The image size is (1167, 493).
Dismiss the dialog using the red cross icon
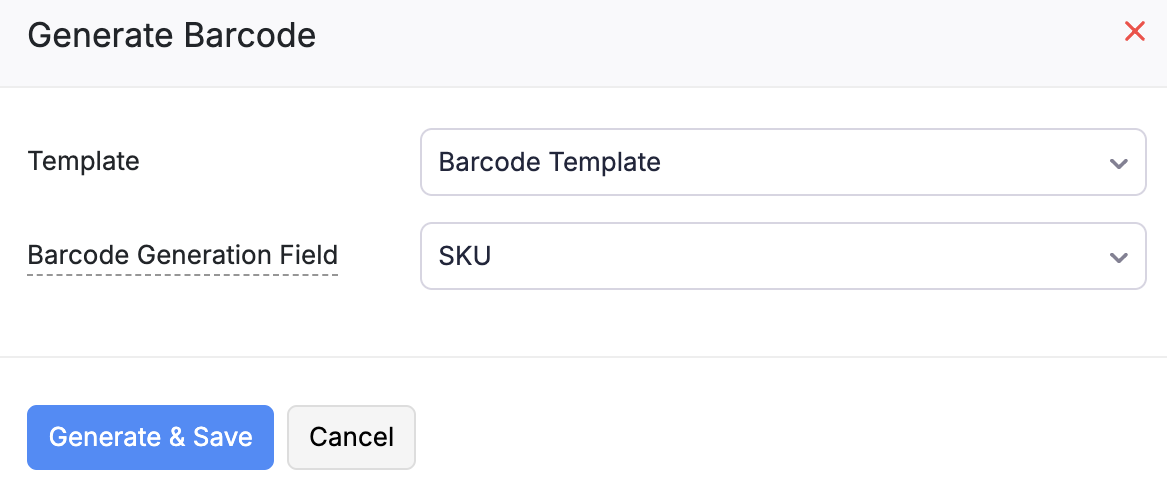pos(1134,32)
